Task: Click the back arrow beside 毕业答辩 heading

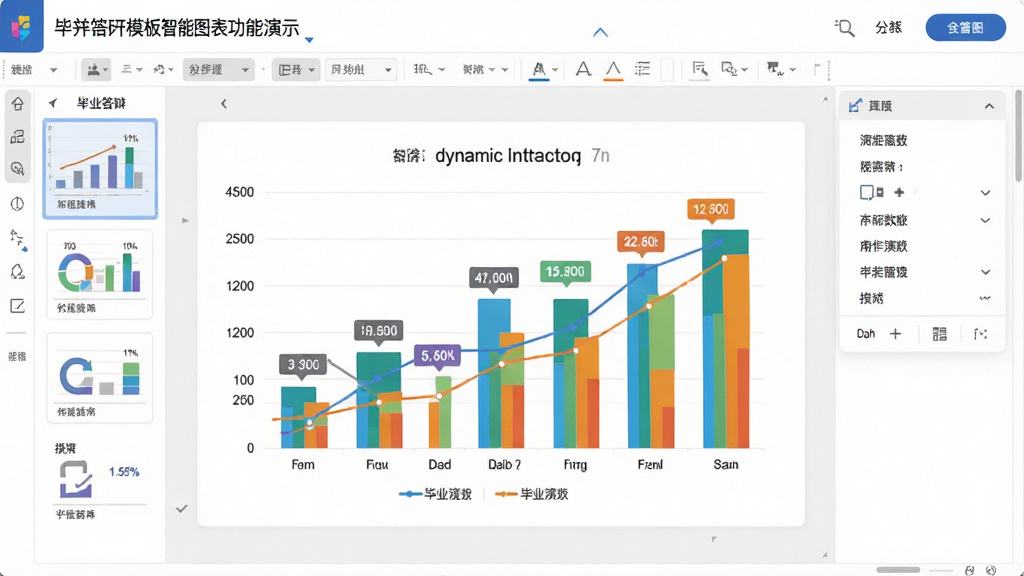Action: (53, 103)
